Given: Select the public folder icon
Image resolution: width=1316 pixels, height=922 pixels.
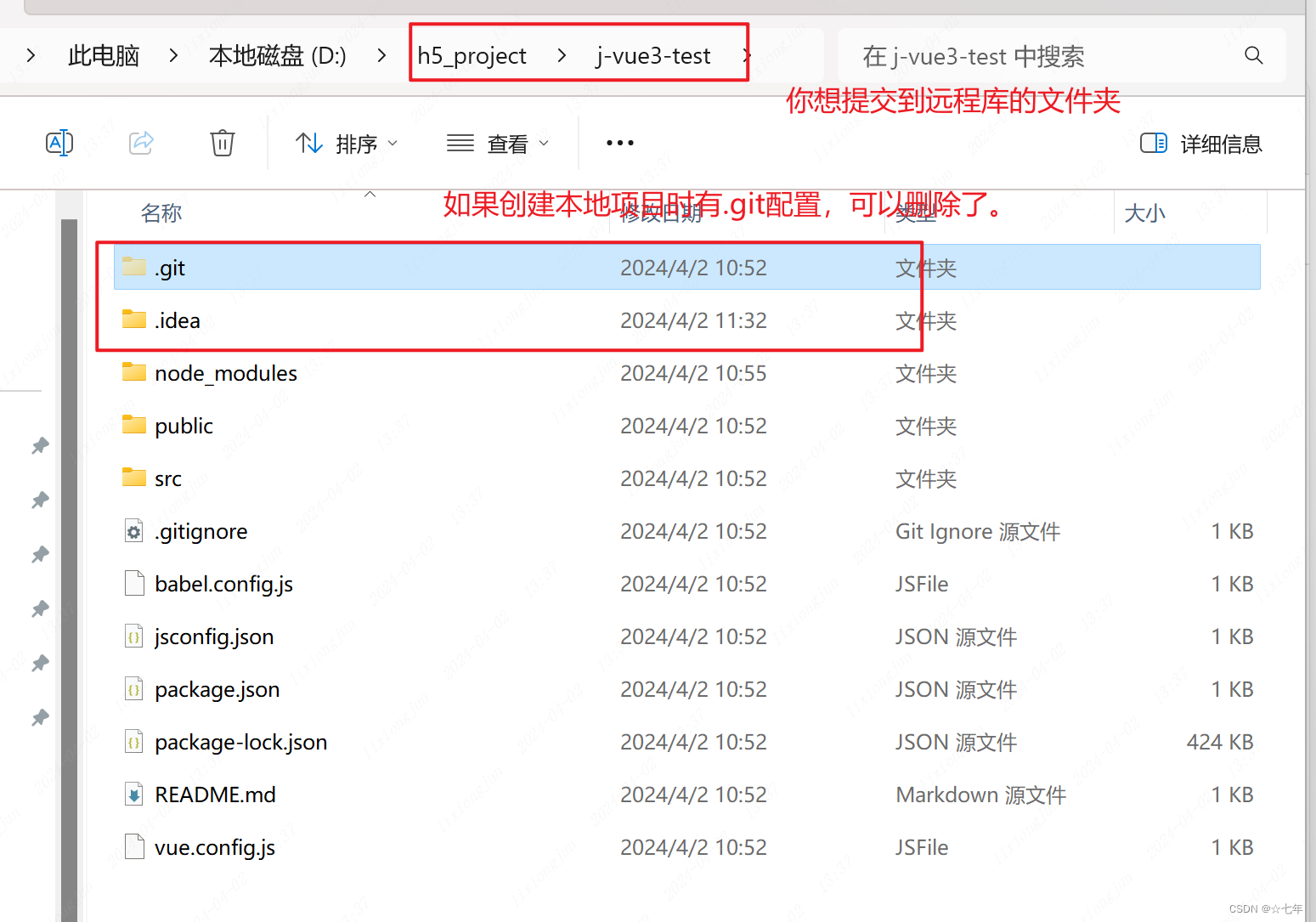Looking at the screenshot, I should pyautogui.click(x=134, y=425).
